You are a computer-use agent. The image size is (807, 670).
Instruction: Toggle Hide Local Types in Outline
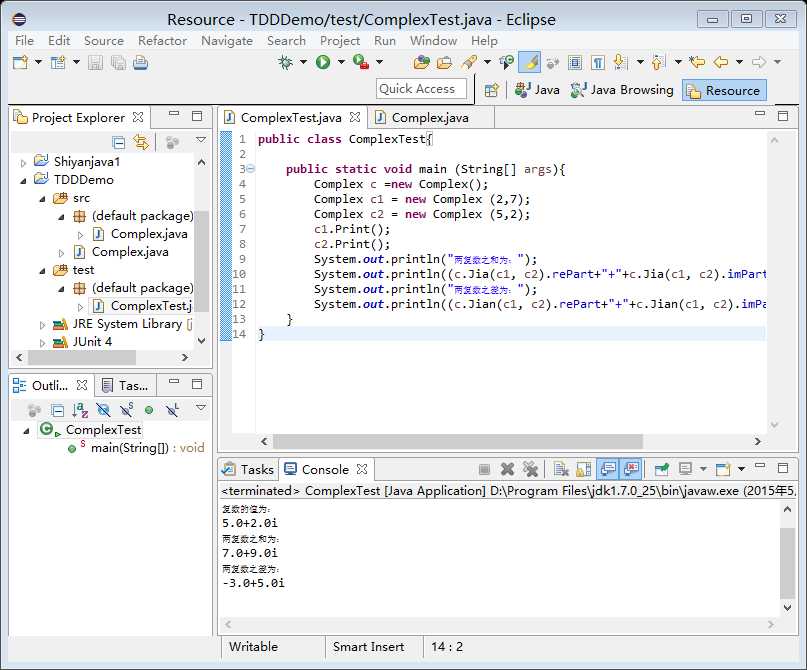click(172, 410)
